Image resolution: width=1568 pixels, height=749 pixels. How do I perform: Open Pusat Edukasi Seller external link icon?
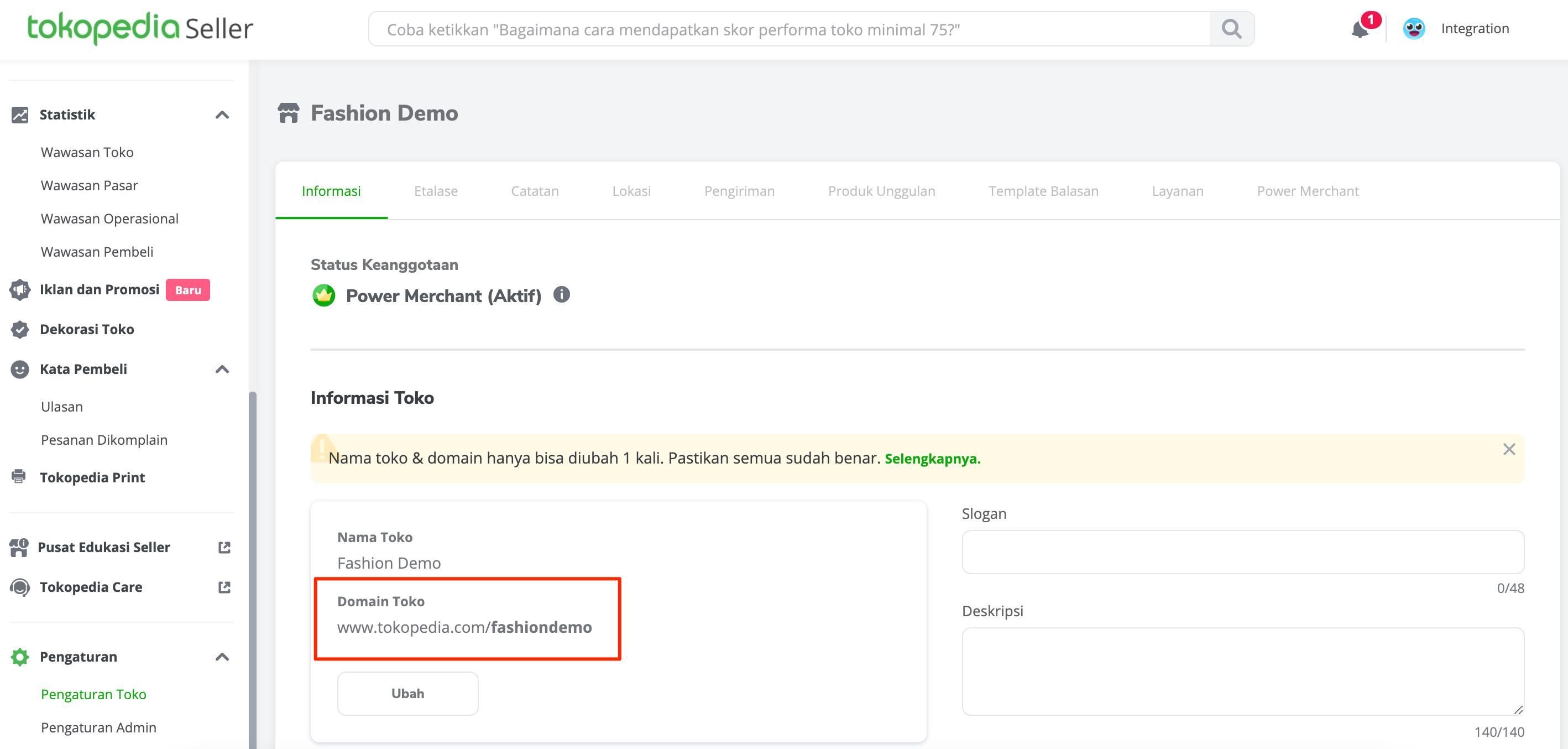click(x=224, y=547)
